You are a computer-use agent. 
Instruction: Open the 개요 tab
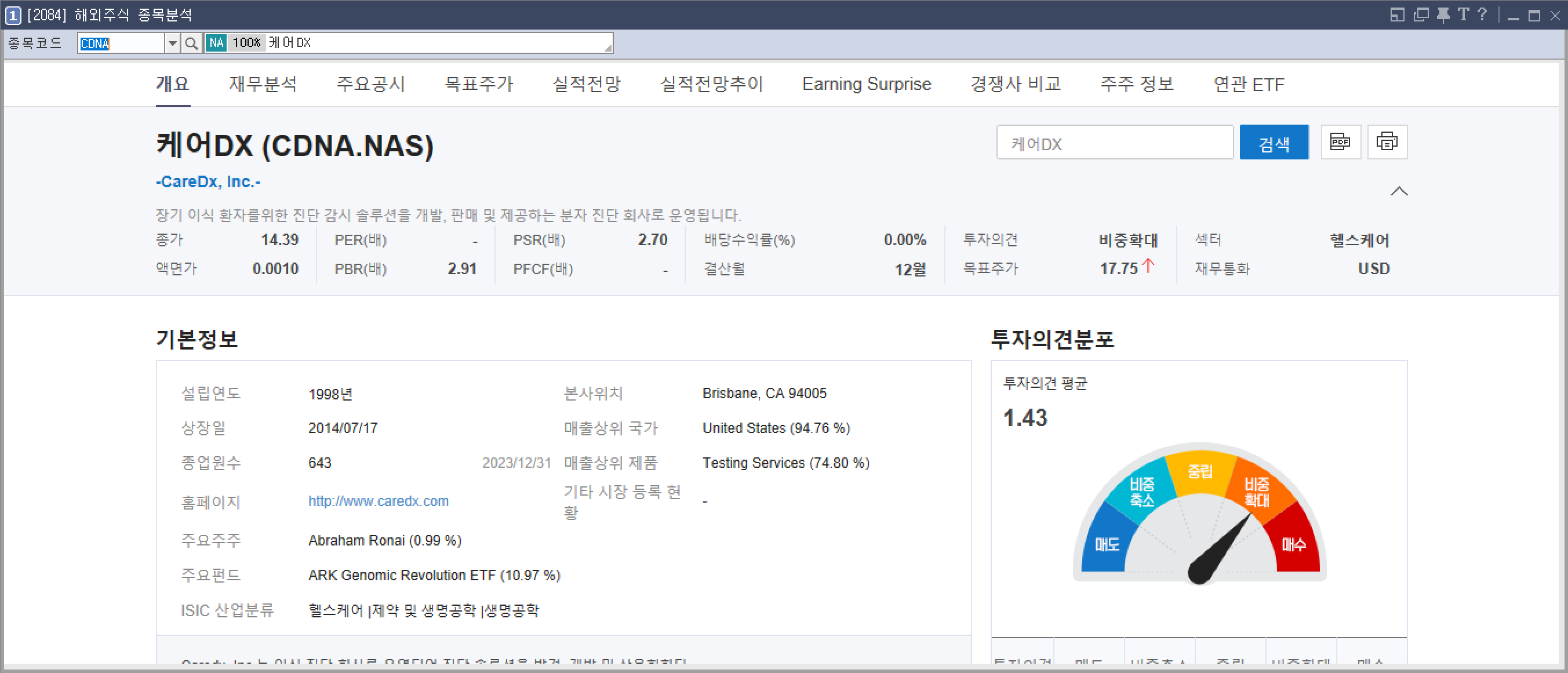[173, 84]
